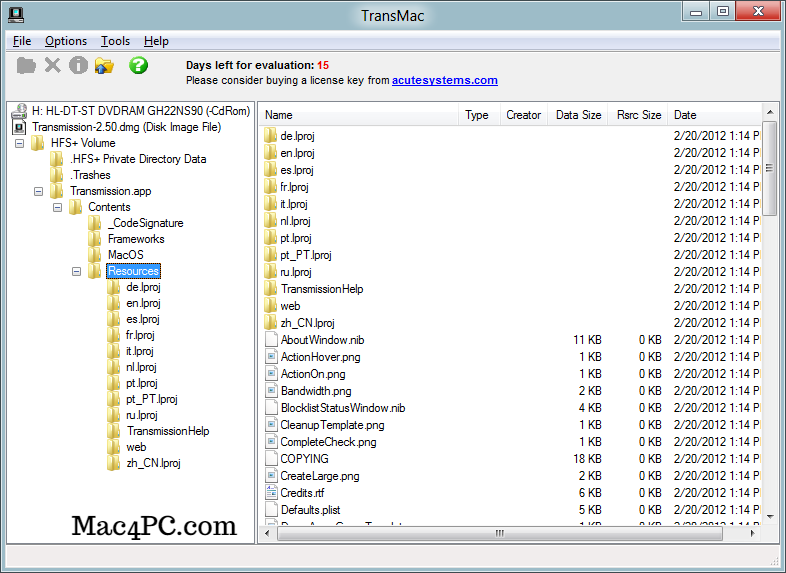This screenshot has height=573, width=786.
Task: Click the _CodeSignature folder icon in tree
Action: 95,223
